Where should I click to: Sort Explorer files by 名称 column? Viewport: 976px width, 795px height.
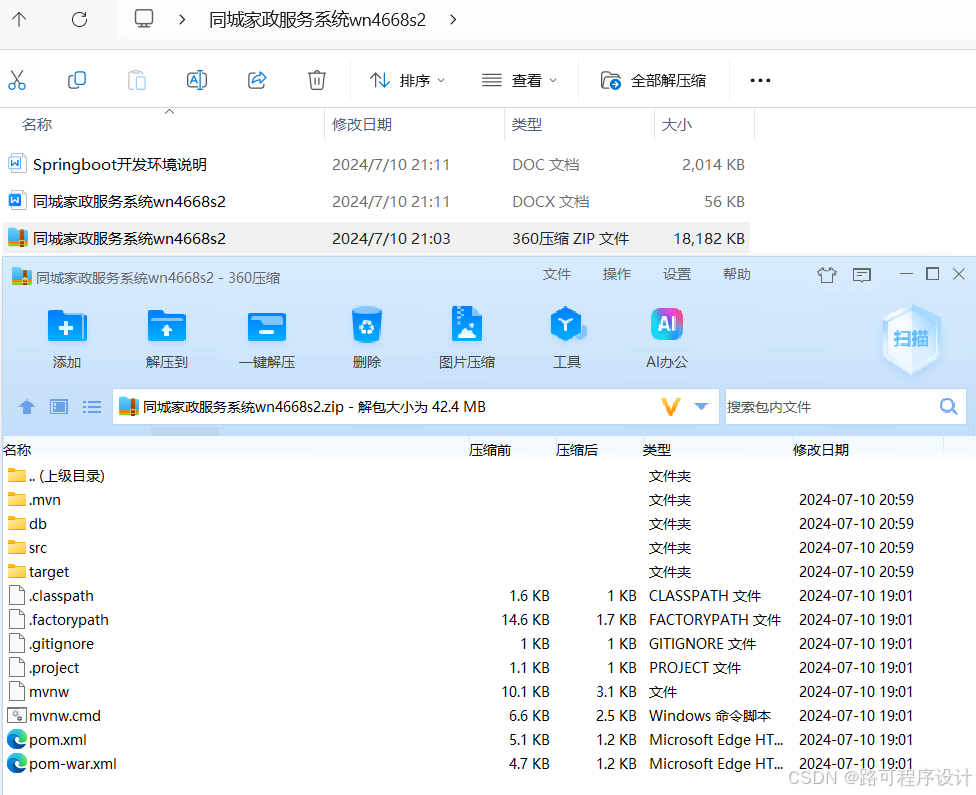point(37,125)
